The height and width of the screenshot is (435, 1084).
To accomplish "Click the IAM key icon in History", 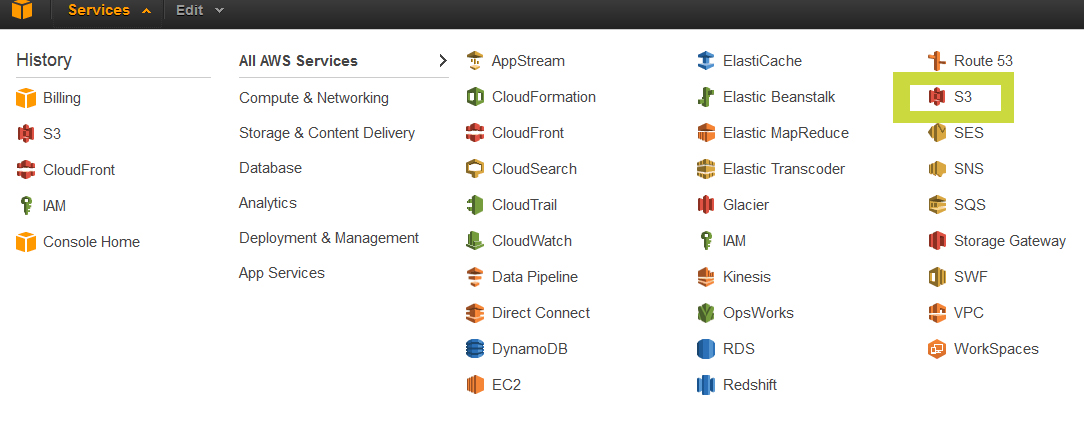I will click(x=26, y=205).
